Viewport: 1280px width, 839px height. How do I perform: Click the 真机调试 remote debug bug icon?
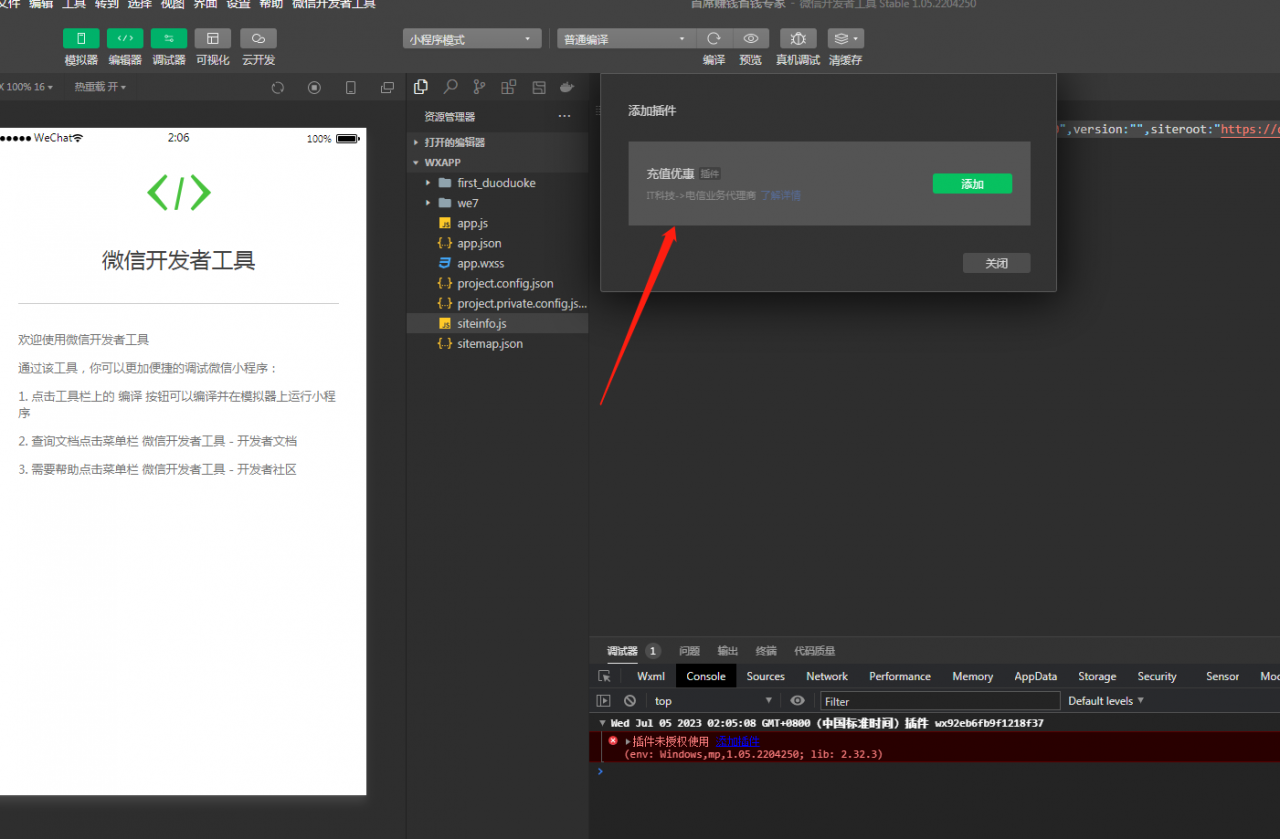tap(798, 38)
